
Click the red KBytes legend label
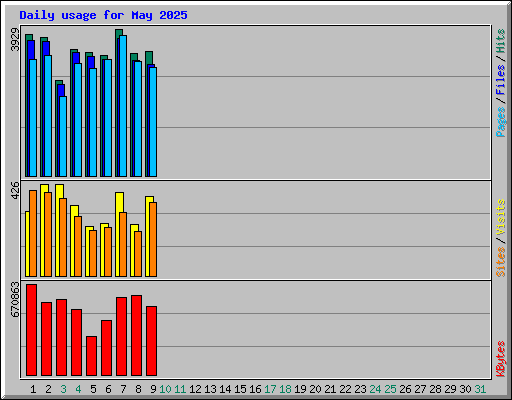tap(501, 359)
